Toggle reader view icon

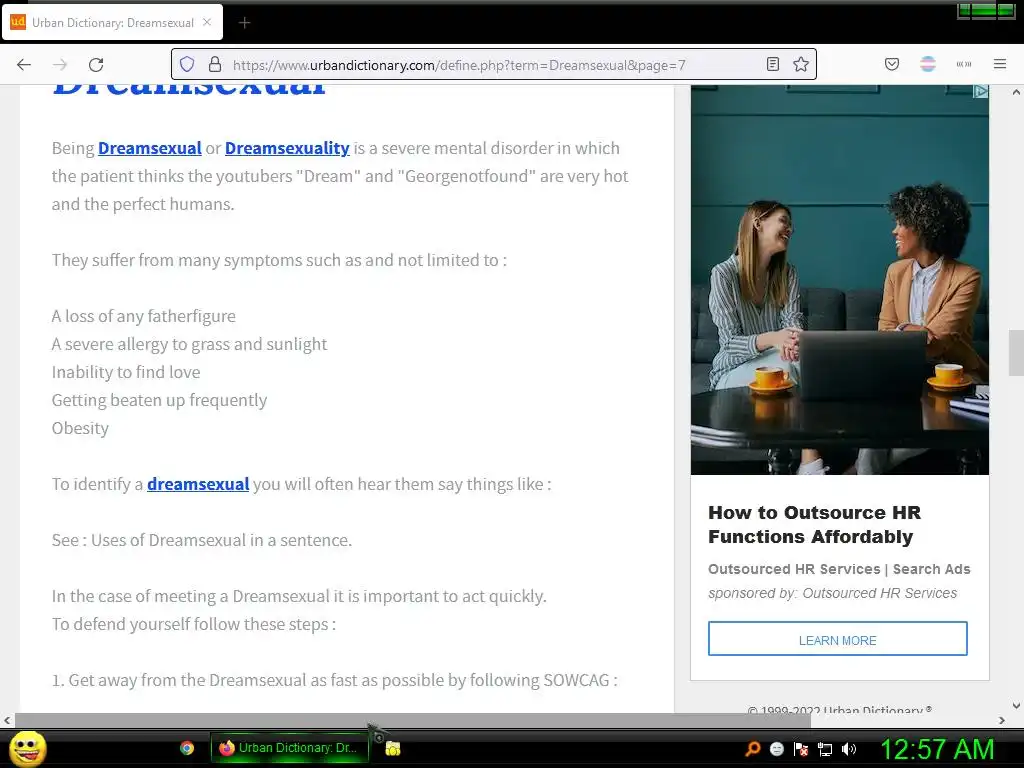773,64
